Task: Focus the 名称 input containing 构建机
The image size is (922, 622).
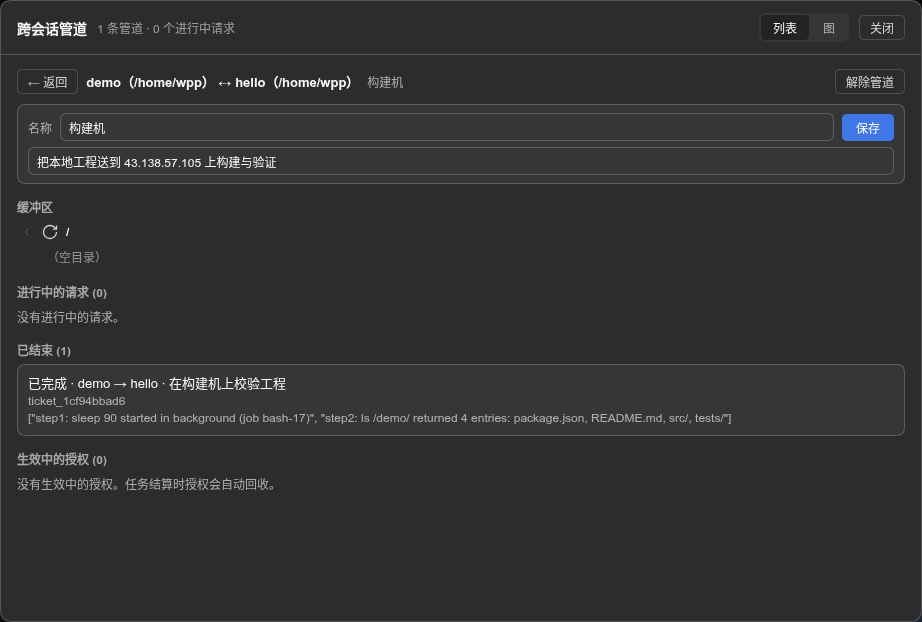Action: point(446,128)
